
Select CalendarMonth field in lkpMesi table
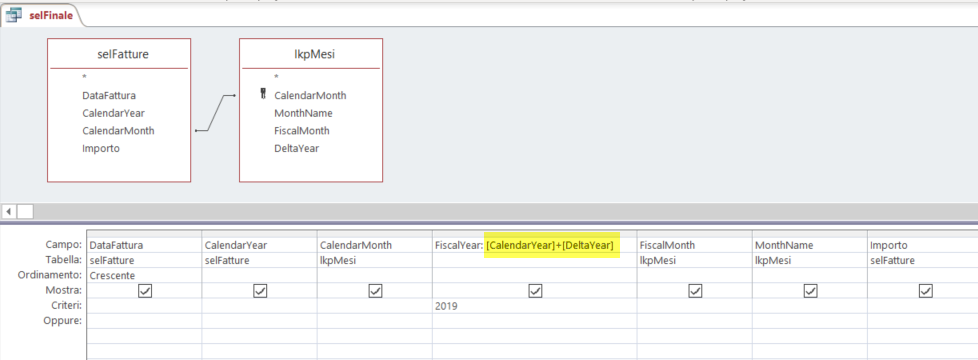310,95
